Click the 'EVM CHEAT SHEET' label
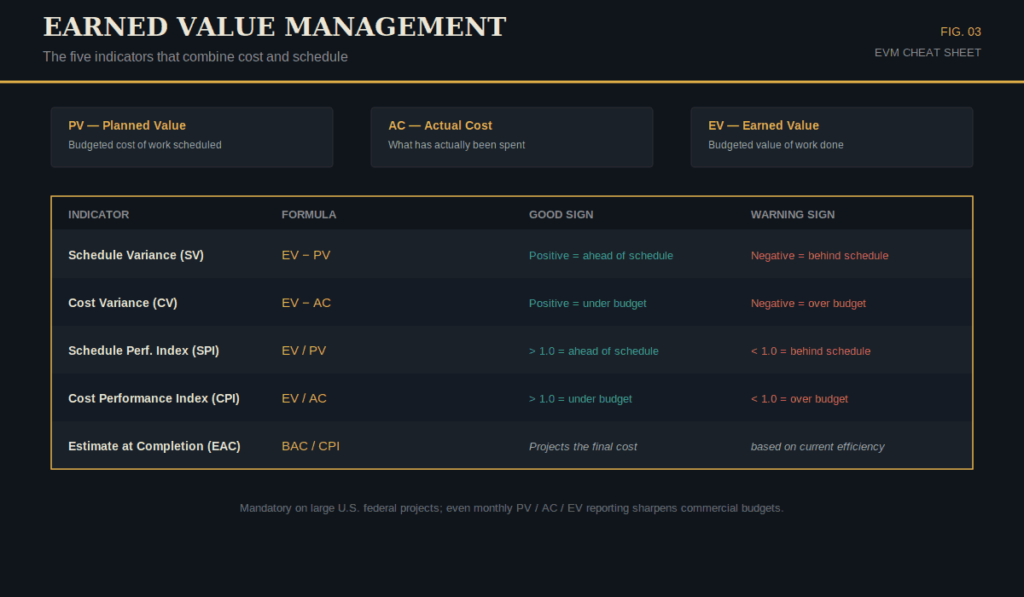Screen dimensions: 1024x597 tap(927, 52)
